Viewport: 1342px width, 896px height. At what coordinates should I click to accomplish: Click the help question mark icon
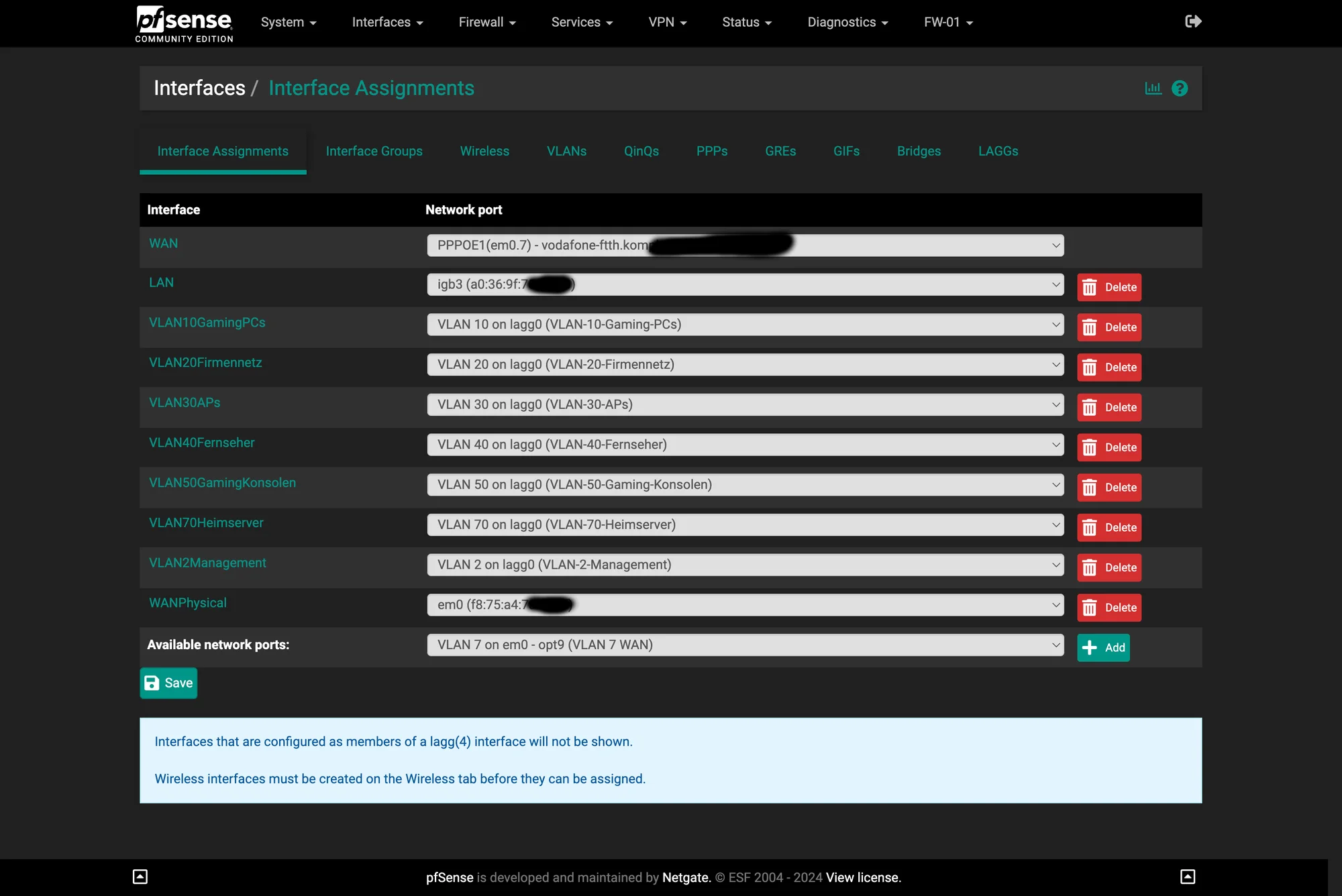(1179, 88)
